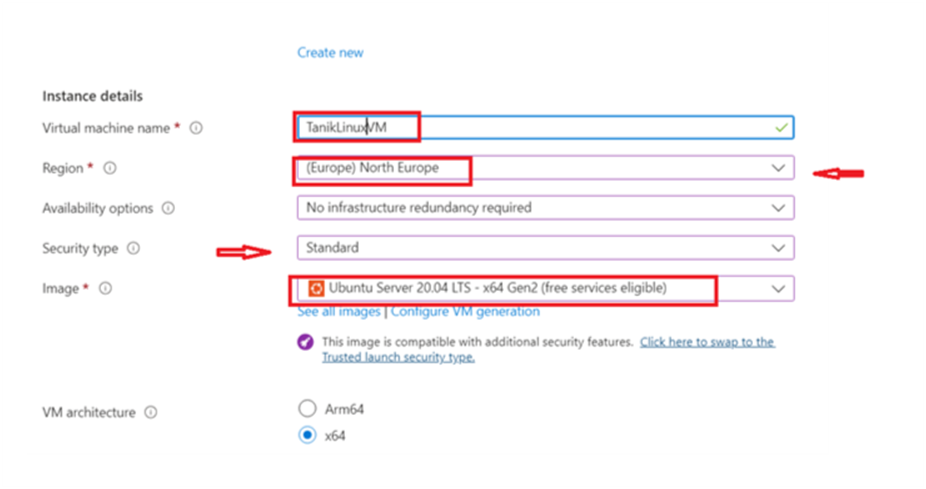Click info icon next to Security type
Screen dimensions: 926x489
pos(133,248)
